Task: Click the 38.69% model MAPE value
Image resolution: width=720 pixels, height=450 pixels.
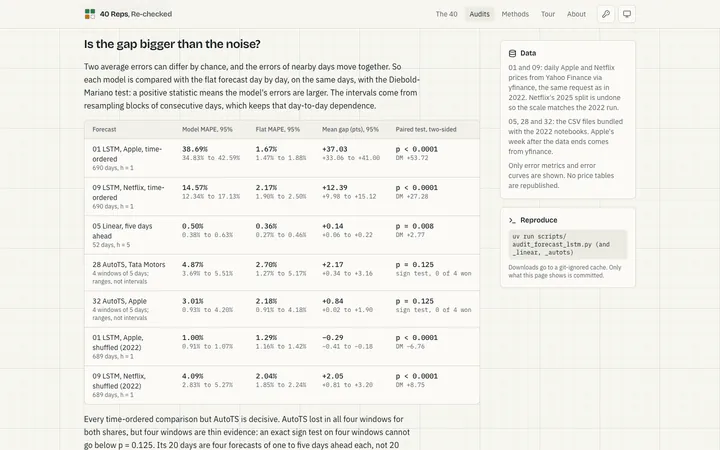Action: (195, 149)
